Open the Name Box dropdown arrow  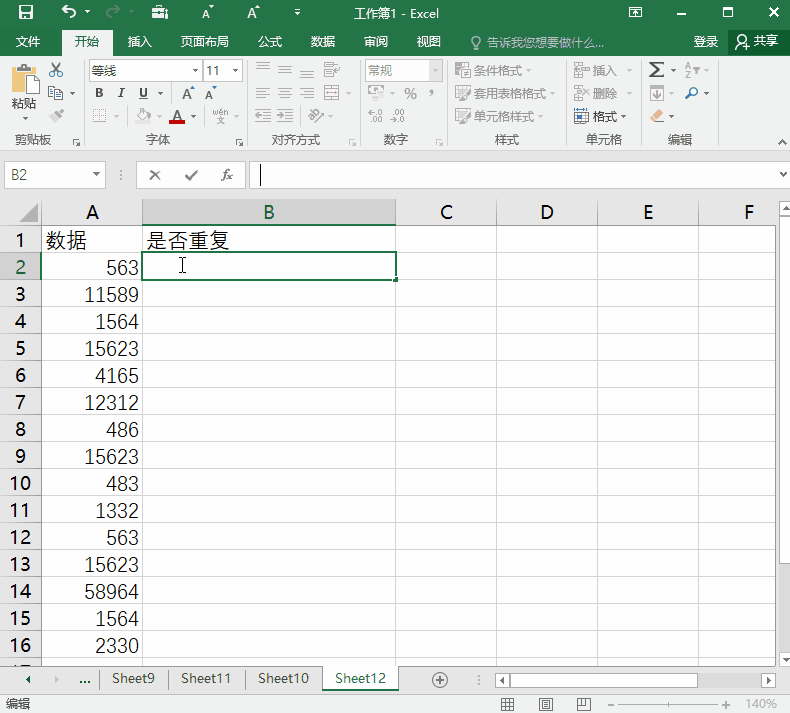(96, 175)
